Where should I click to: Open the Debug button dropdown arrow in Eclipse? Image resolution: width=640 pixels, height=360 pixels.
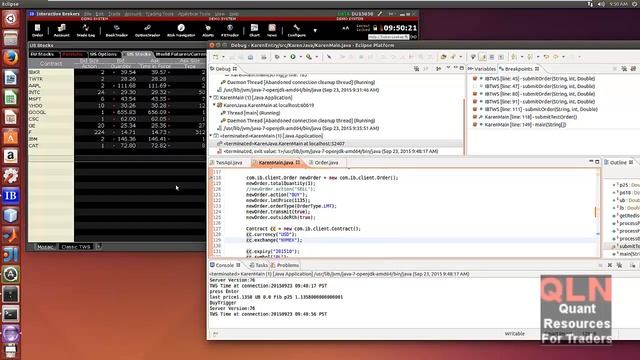point(284,57)
